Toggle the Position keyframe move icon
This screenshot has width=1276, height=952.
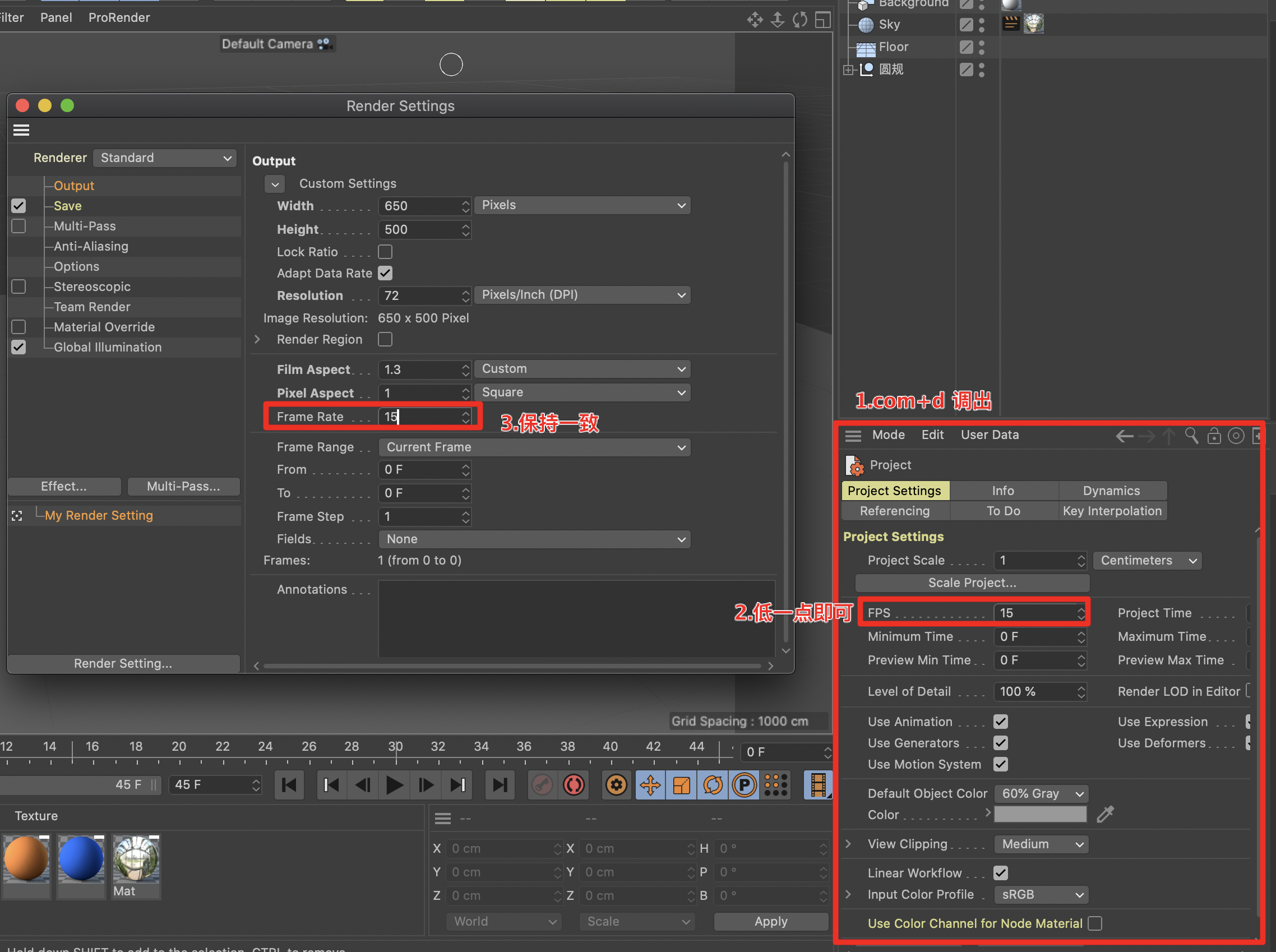(650, 785)
